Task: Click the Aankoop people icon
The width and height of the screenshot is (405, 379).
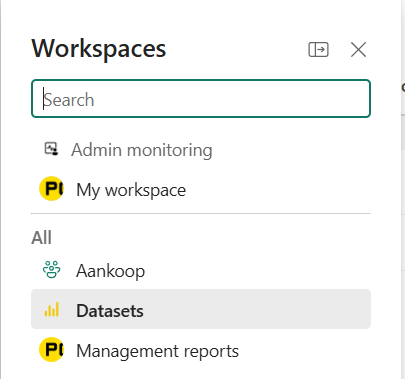Action: pyautogui.click(x=52, y=270)
